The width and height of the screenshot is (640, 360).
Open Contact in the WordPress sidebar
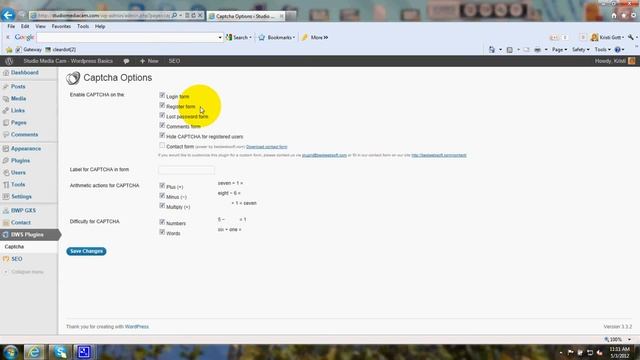20,222
